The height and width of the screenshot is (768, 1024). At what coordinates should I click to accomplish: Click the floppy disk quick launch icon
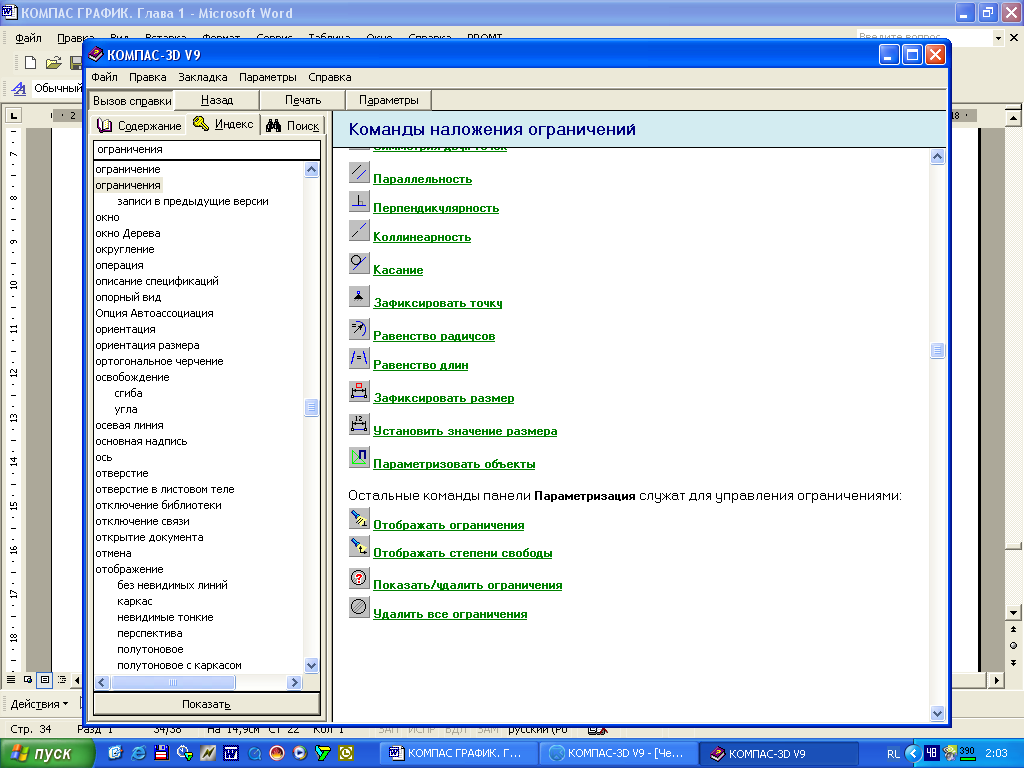(161, 753)
